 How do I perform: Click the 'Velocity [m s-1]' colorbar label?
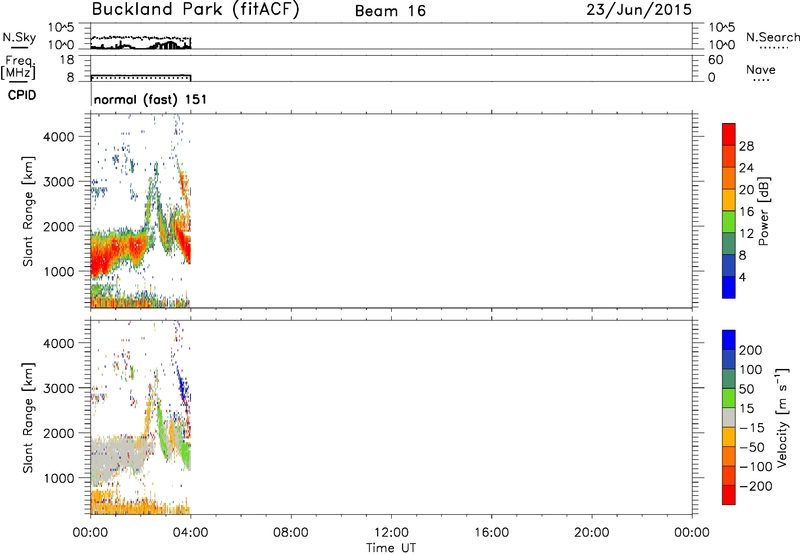tap(781, 417)
